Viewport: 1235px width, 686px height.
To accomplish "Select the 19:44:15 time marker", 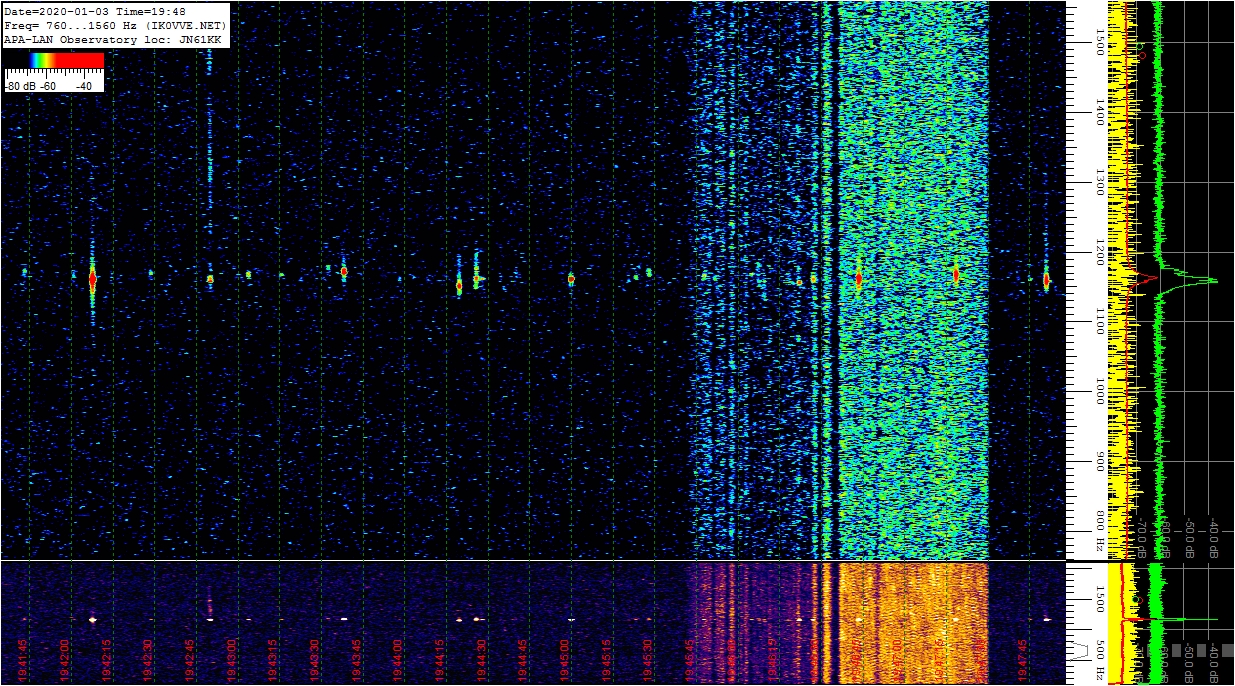I will pos(440,660).
